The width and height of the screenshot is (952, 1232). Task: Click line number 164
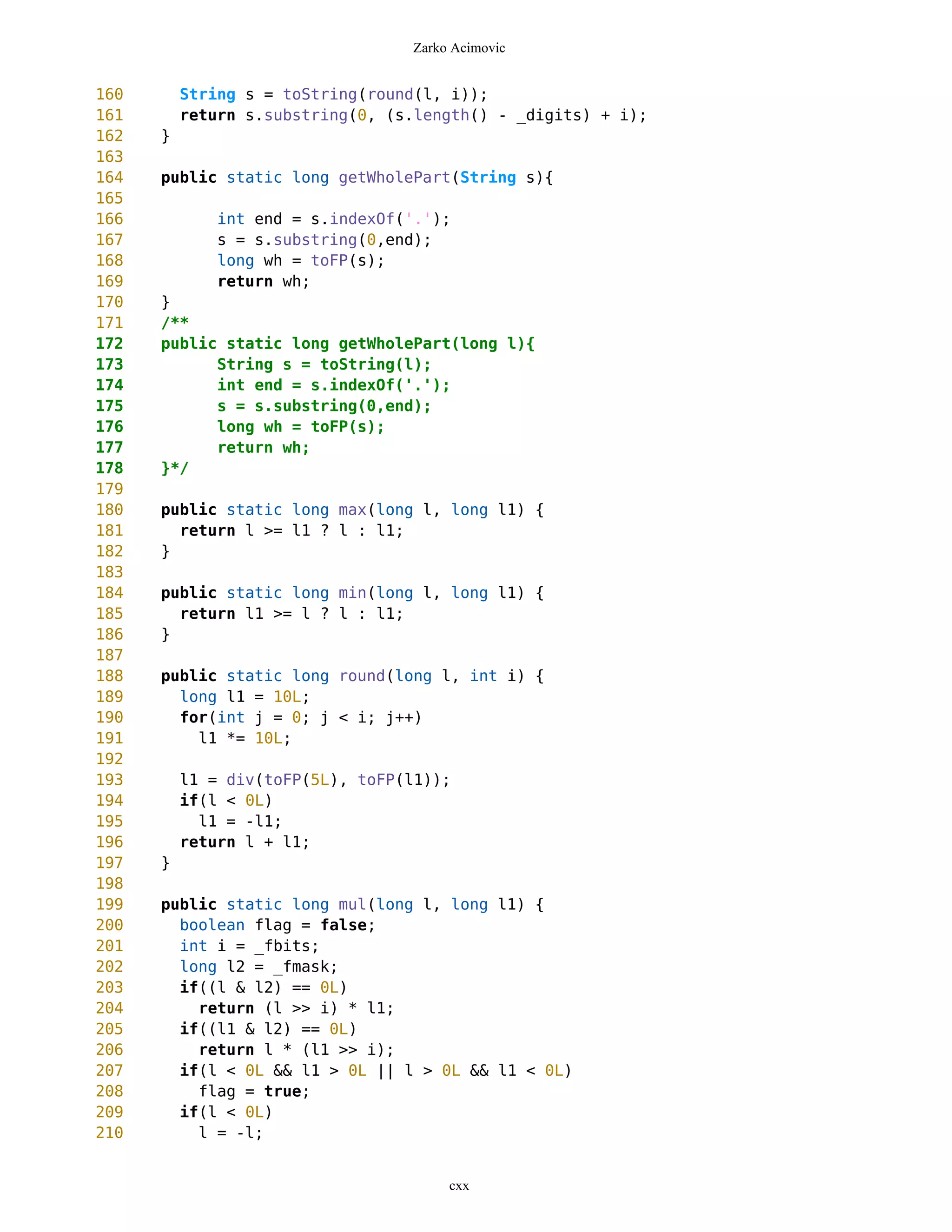click(x=109, y=177)
